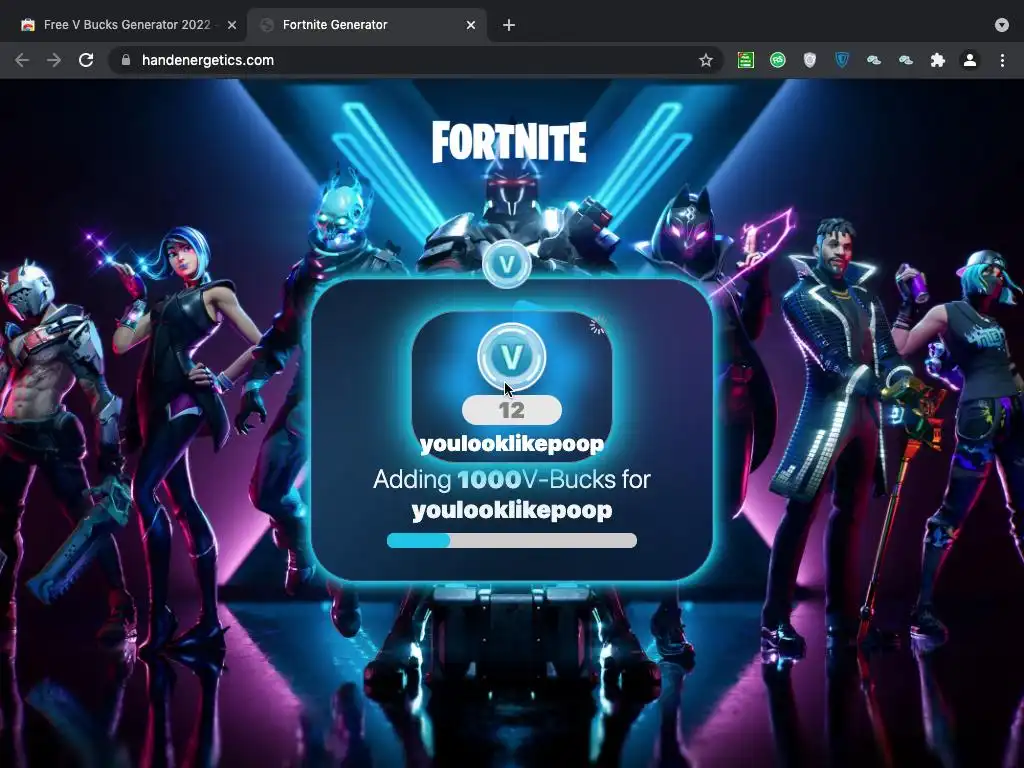Open the green circle RS extension
Viewport: 1024px width, 768px height.
click(x=778, y=60)
